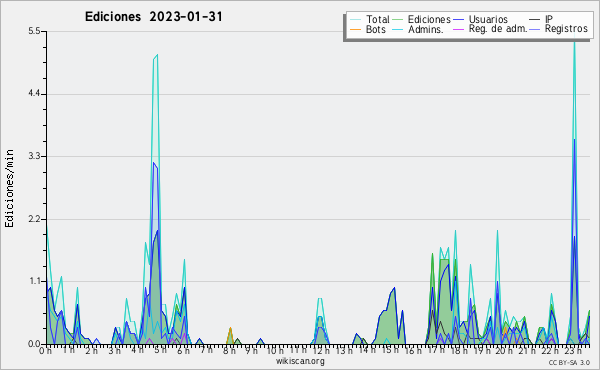The width and height of the screenshot is (600, 370).
Task: Click the cyan Total legend line swatch
Action: [x=356, y=20]
